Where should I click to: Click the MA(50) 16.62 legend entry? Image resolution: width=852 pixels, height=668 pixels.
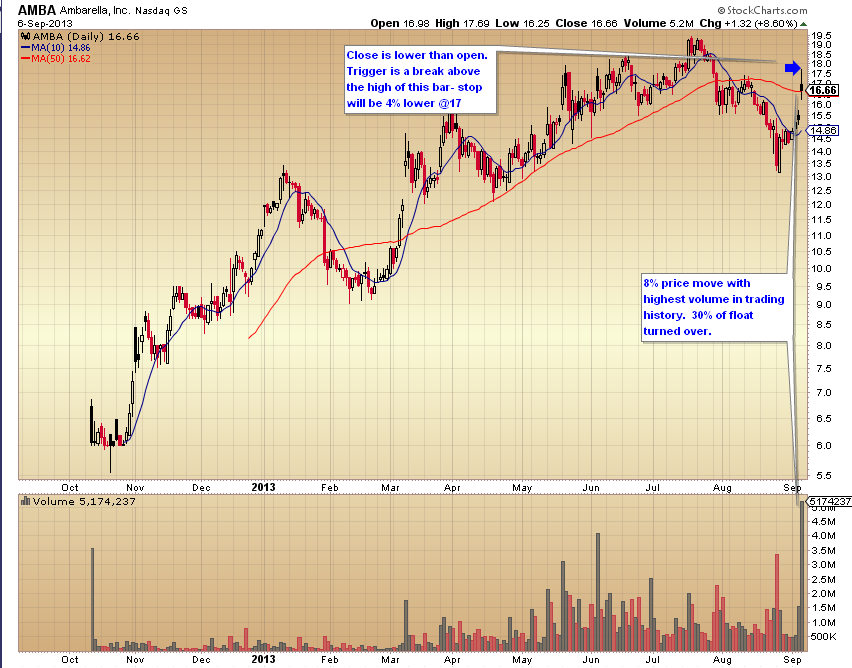coord(56,59)
